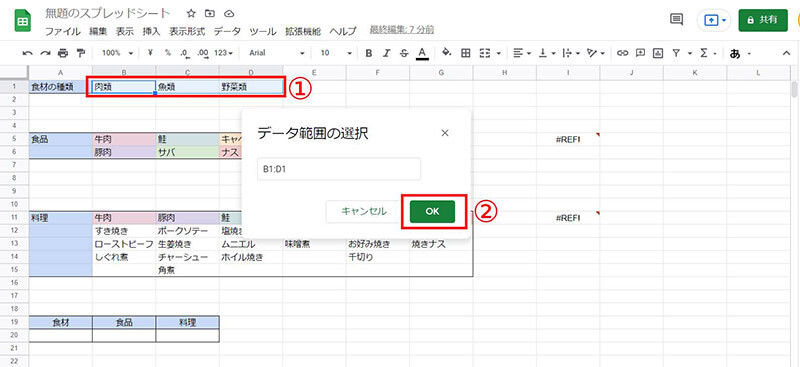800x367 pixels.
Task: Open the text color picker
Action: point(421,53)
